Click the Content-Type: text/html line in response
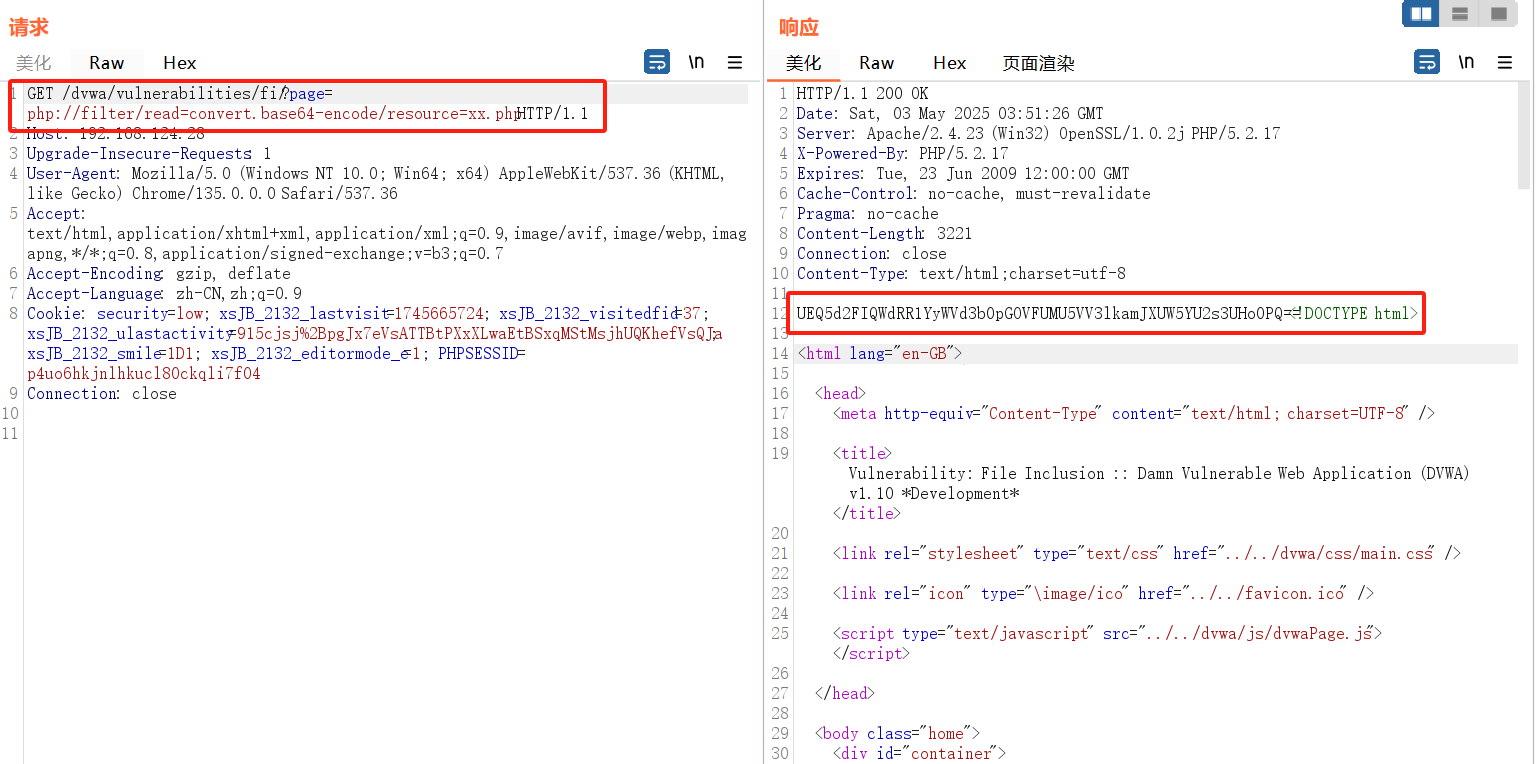This screenshot has width=1536, height=764. tap(961, 273)
